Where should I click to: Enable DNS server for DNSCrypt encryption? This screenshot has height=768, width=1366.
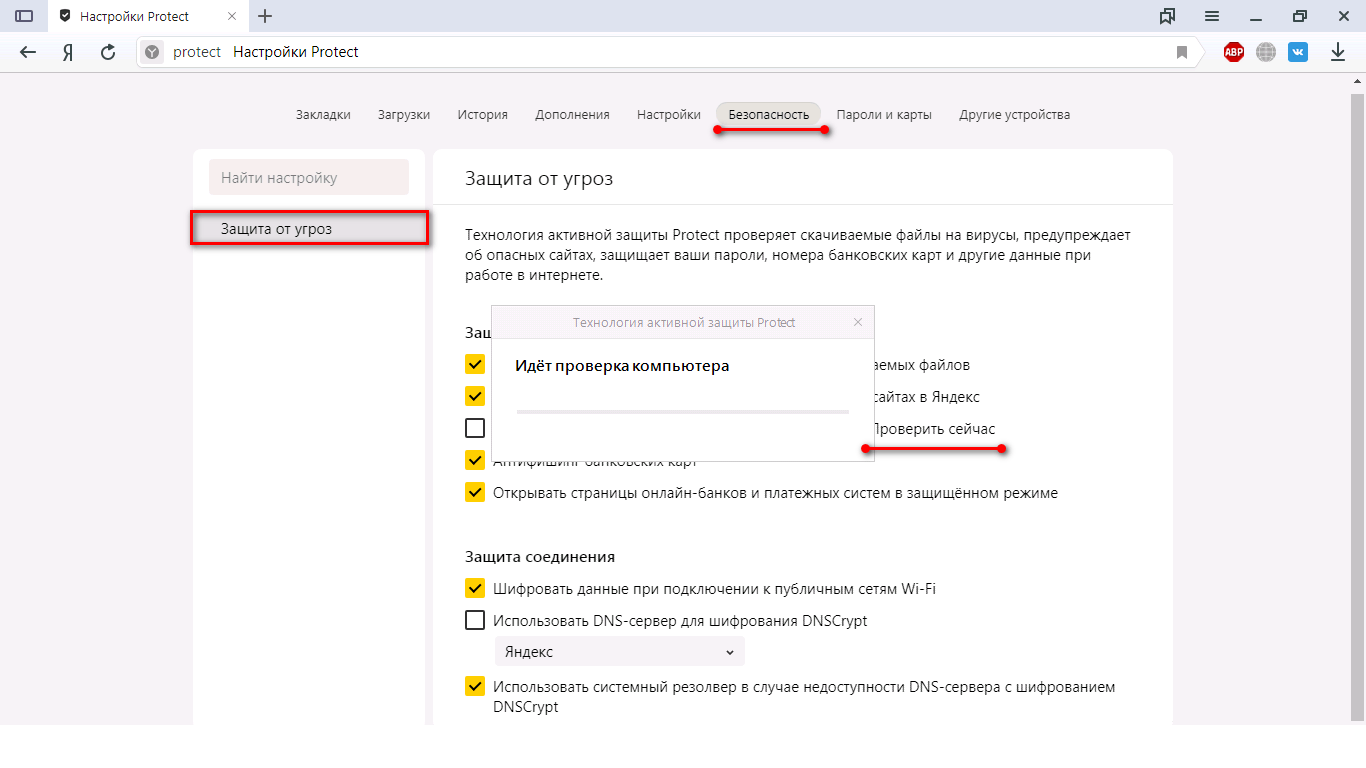[475, 620]
